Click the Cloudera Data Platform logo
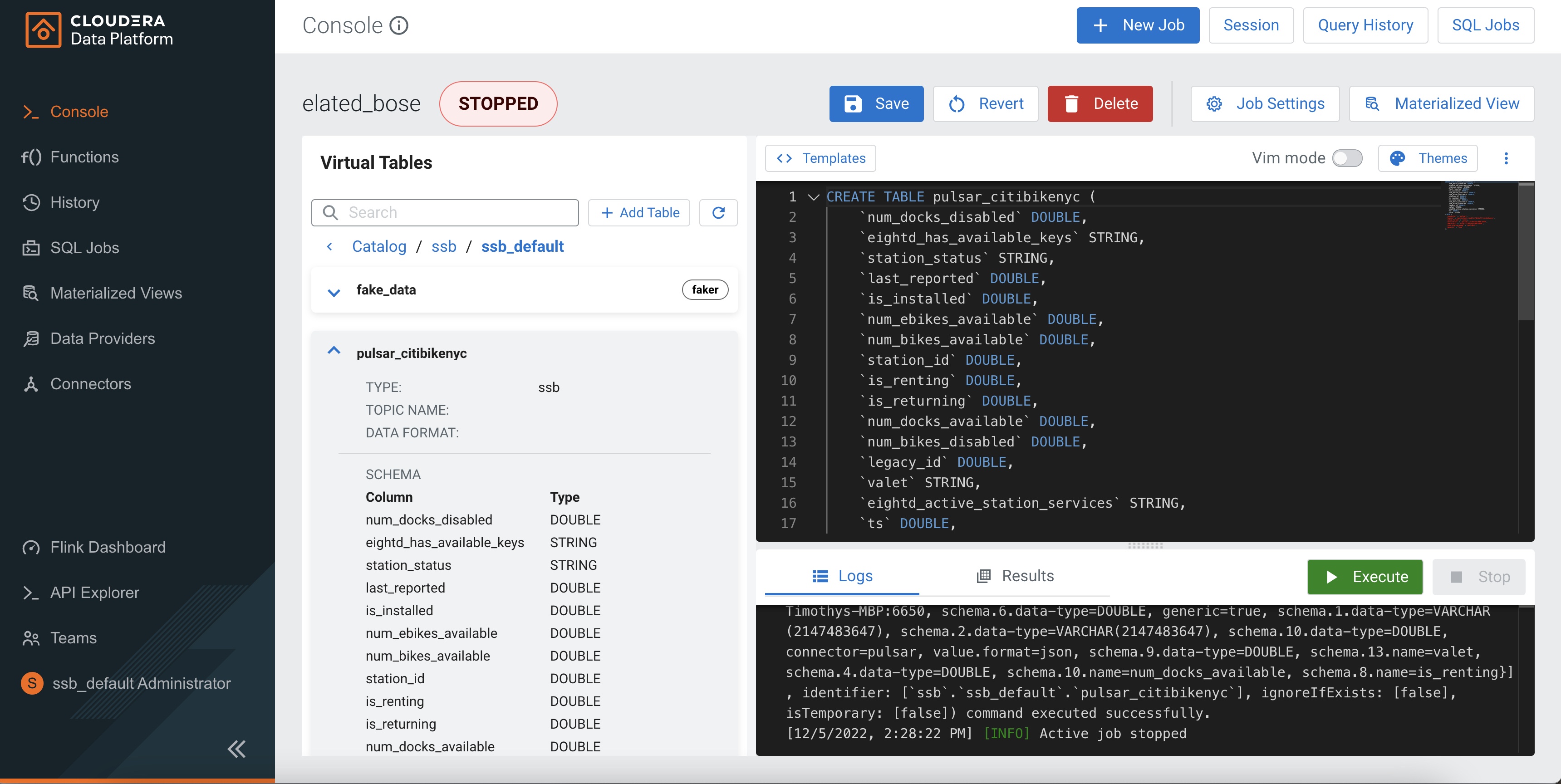 click(100, 29)
